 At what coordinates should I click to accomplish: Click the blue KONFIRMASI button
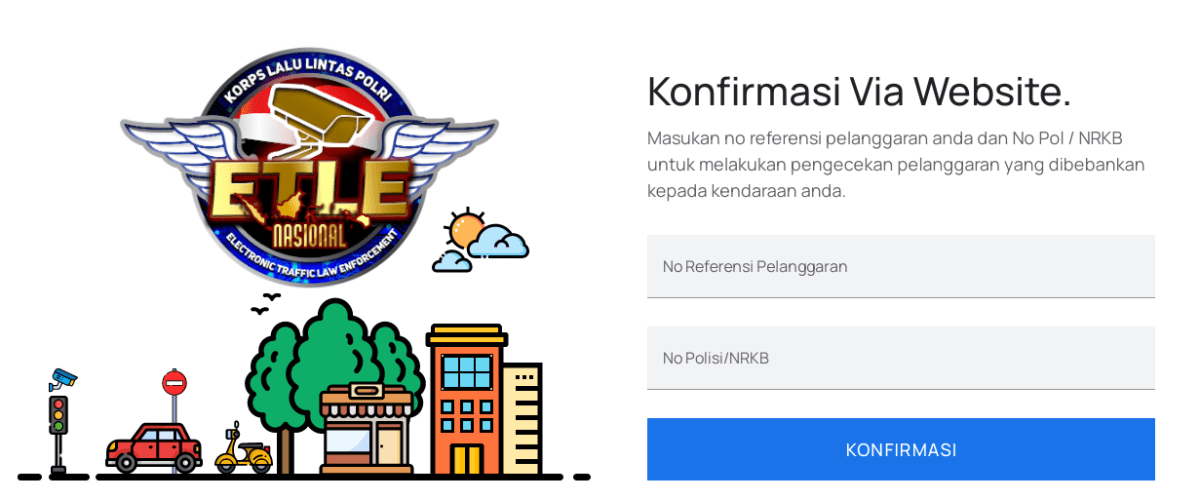901,449
